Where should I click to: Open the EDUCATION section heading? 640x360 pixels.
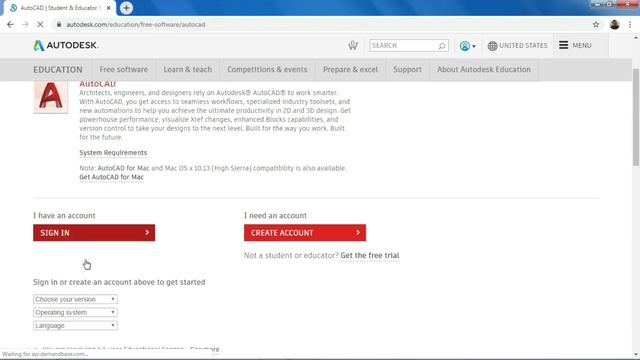tap(58, 70)
